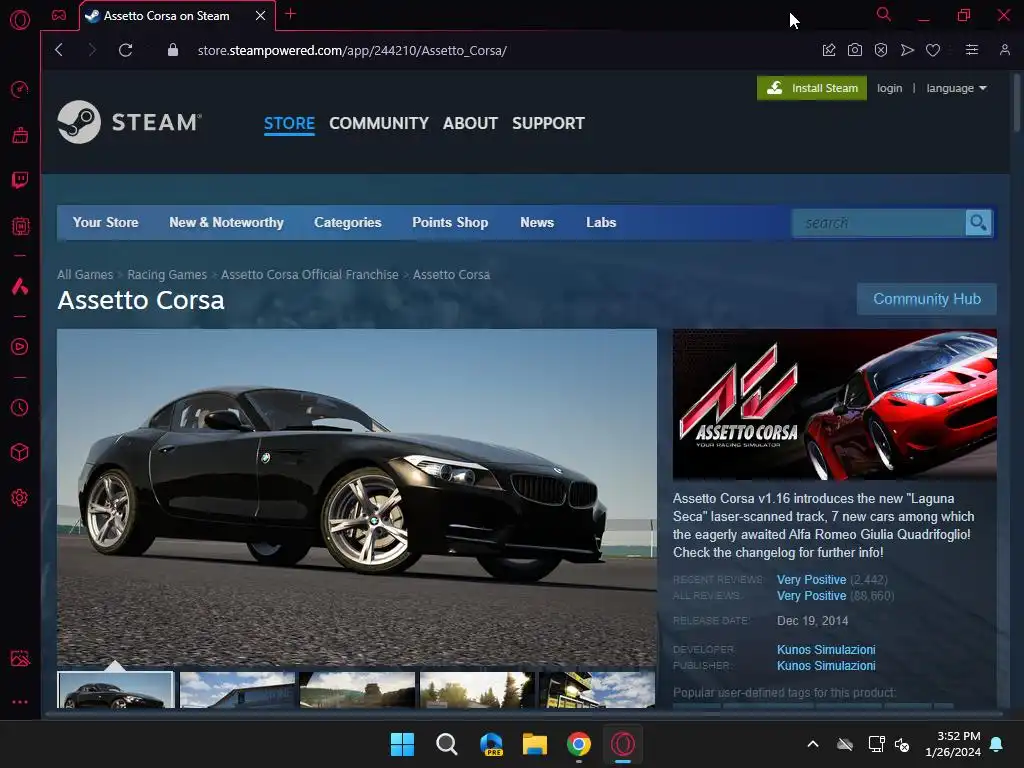
Task: Select the COMMUNITY top navigation item
Action: 379,123
